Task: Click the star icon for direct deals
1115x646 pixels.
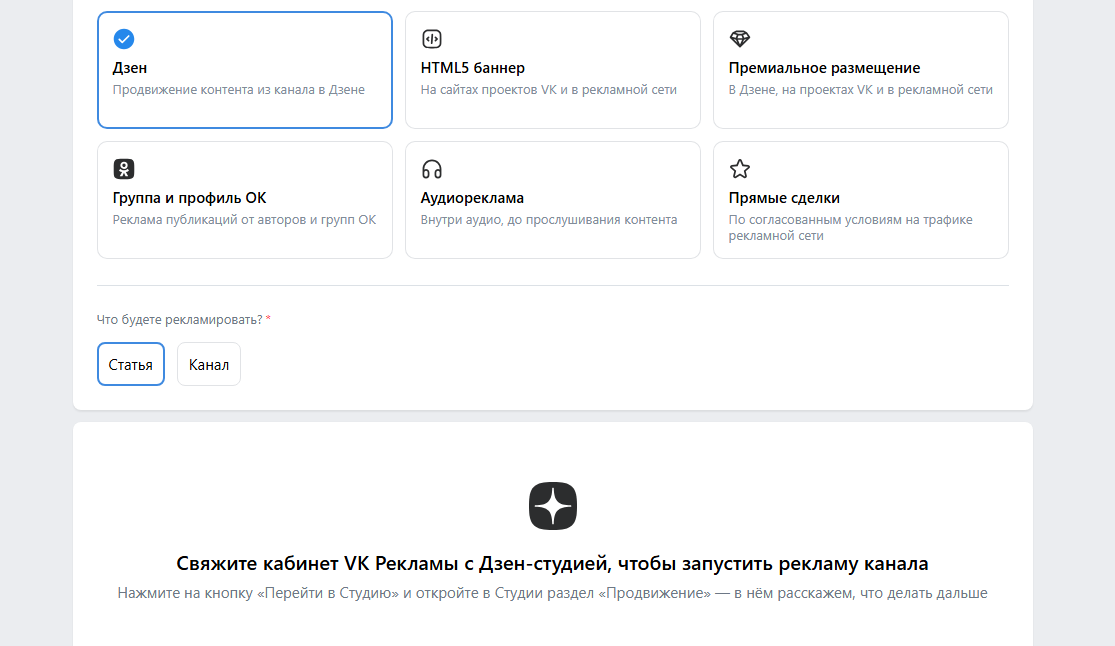Action: point(740,169)
